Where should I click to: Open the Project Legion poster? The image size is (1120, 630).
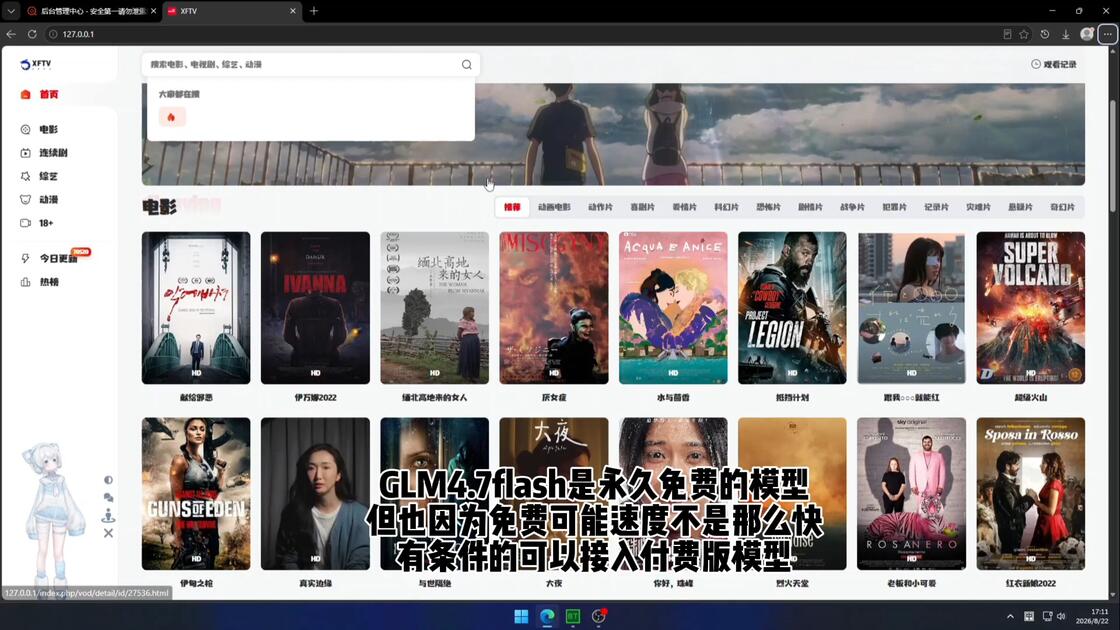[792, 308]
